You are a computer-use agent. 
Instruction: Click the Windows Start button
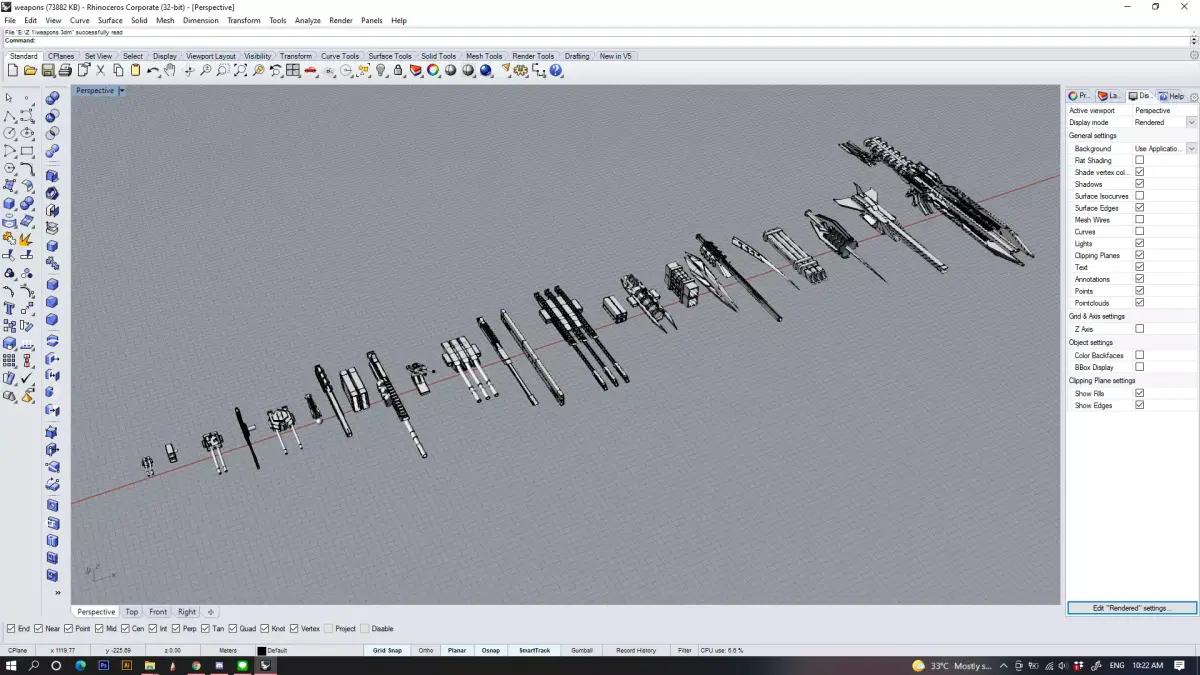(11, 665)
